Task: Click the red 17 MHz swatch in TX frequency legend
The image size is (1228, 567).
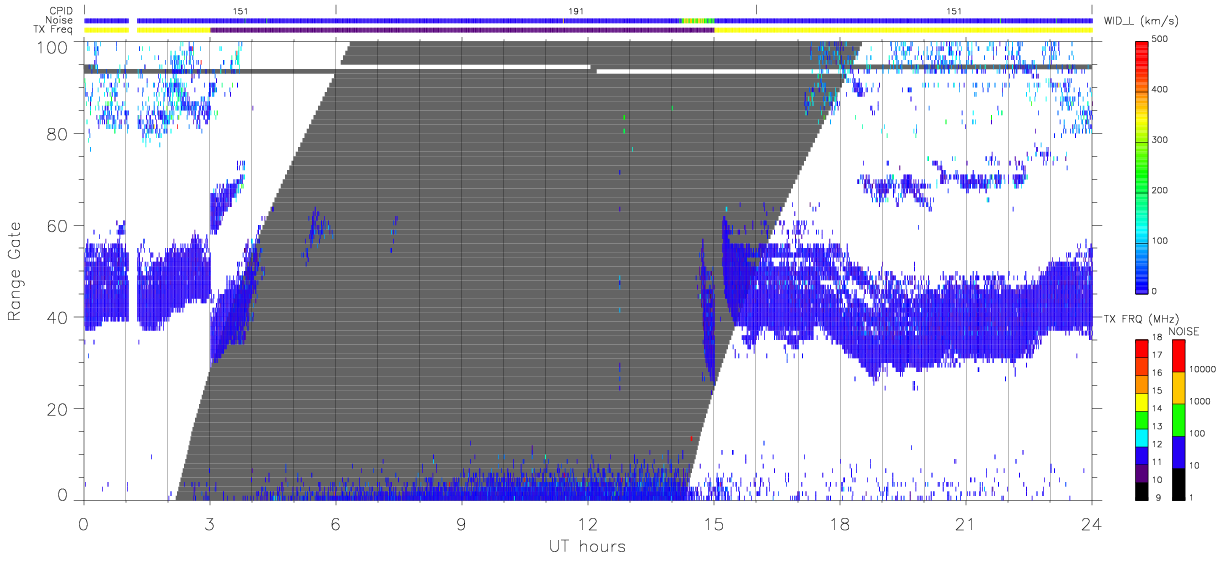Action: (x=1142, y=349)
